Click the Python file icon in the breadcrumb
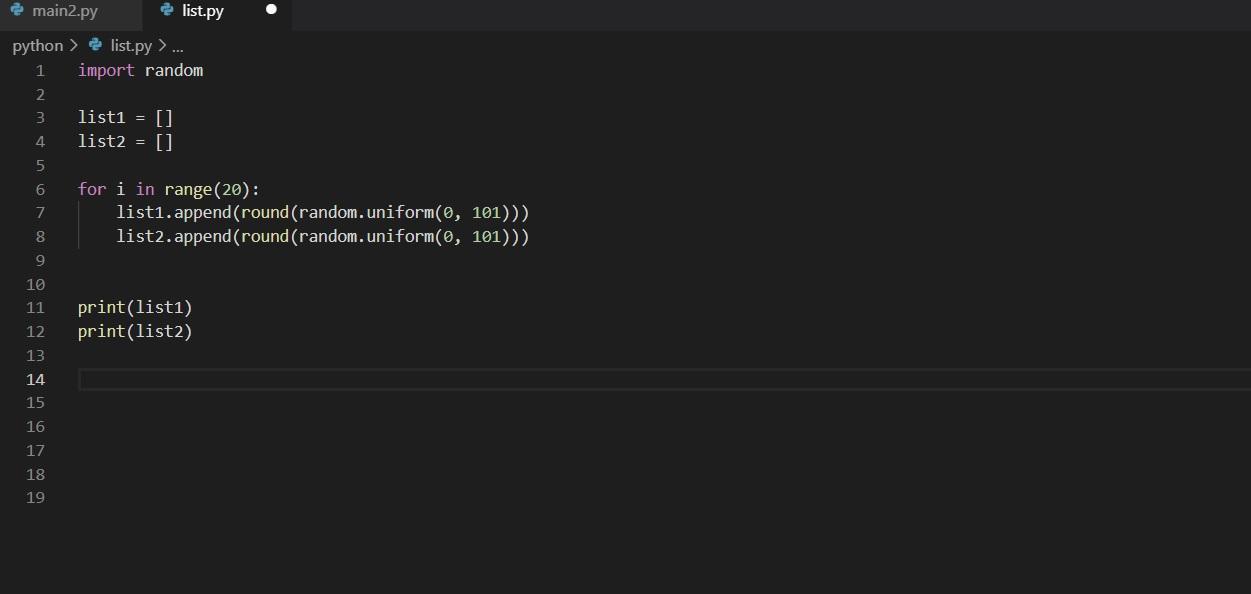 click(x=96, y=45)
